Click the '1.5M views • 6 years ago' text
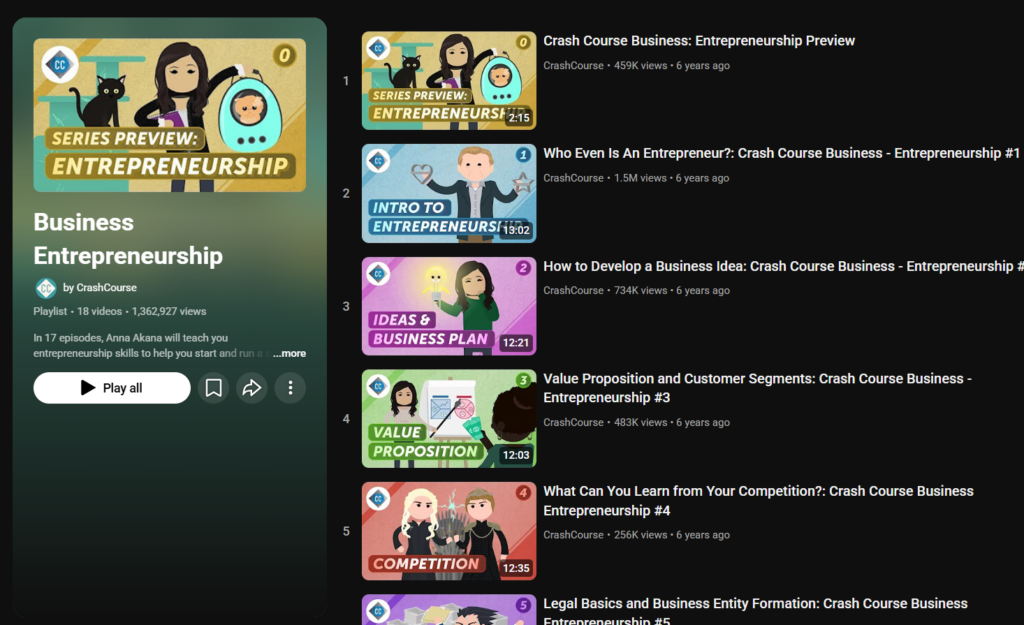Screen dimensions: 1024x625 (x=671, y=178)
